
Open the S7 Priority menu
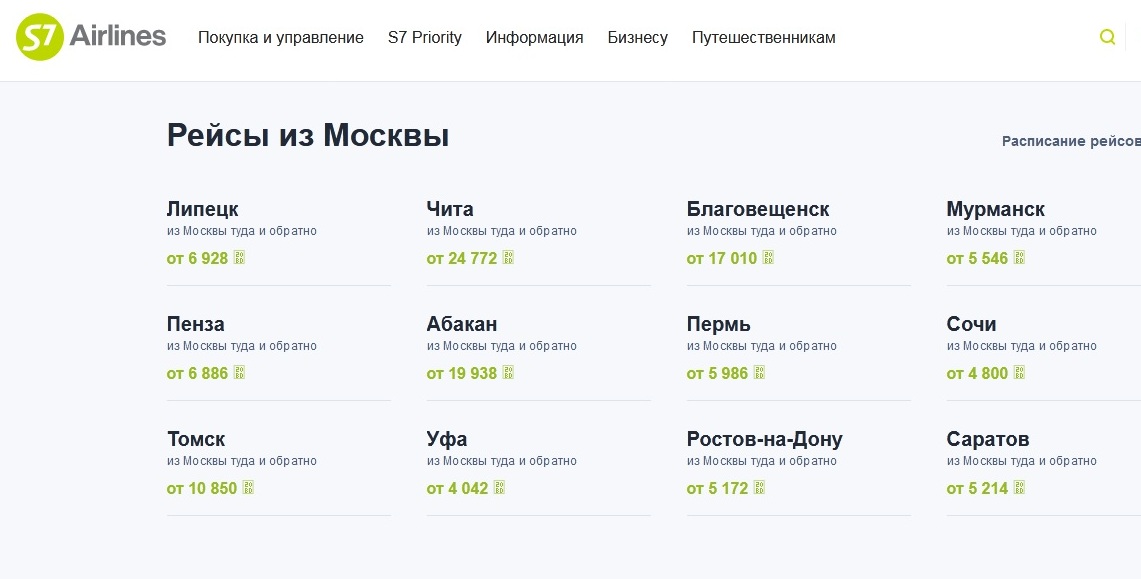425,38
